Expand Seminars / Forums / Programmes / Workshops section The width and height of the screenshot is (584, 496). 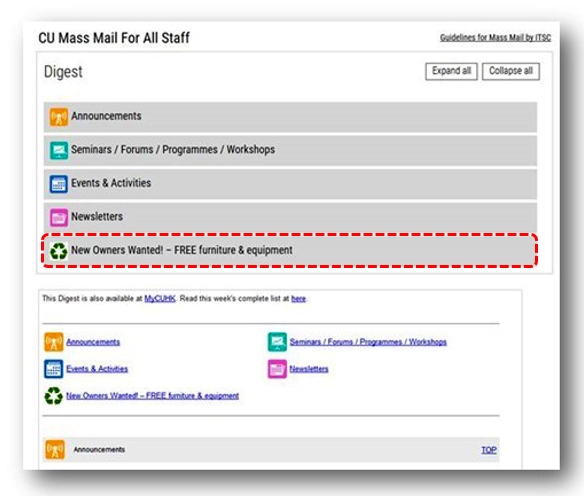[x=290, y=150]
